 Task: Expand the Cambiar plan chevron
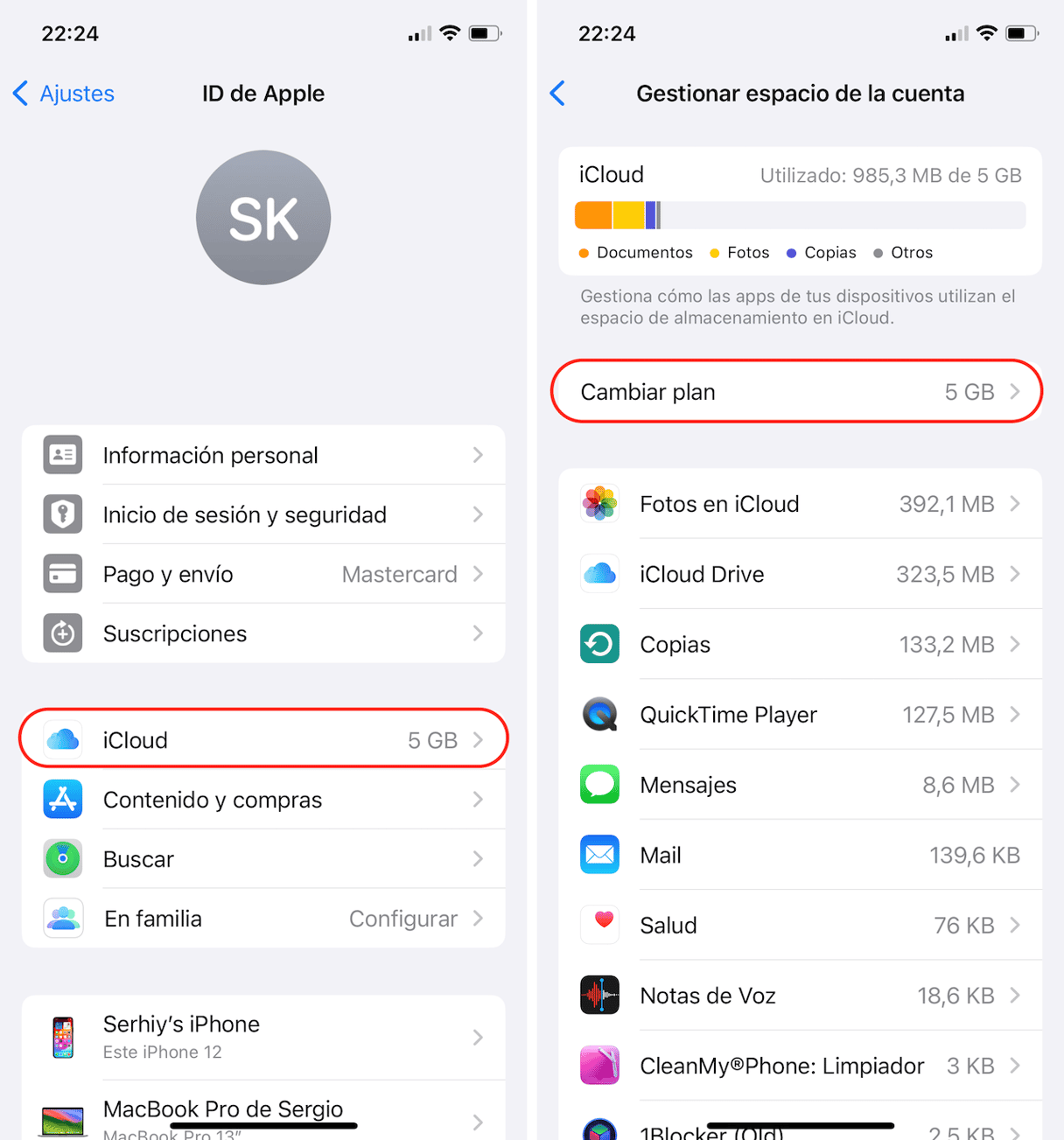tap(1015, 392)
